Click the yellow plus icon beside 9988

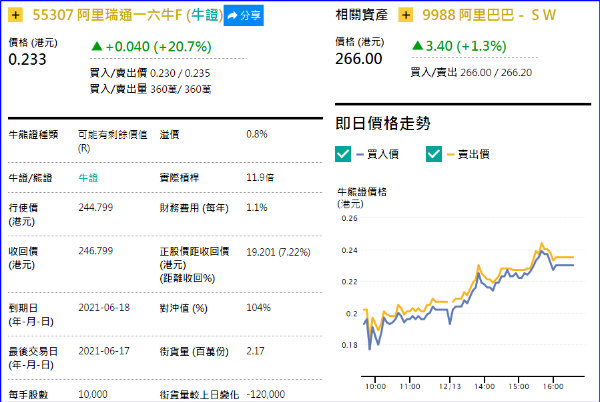pyautogui.click(x=405, y=15)
